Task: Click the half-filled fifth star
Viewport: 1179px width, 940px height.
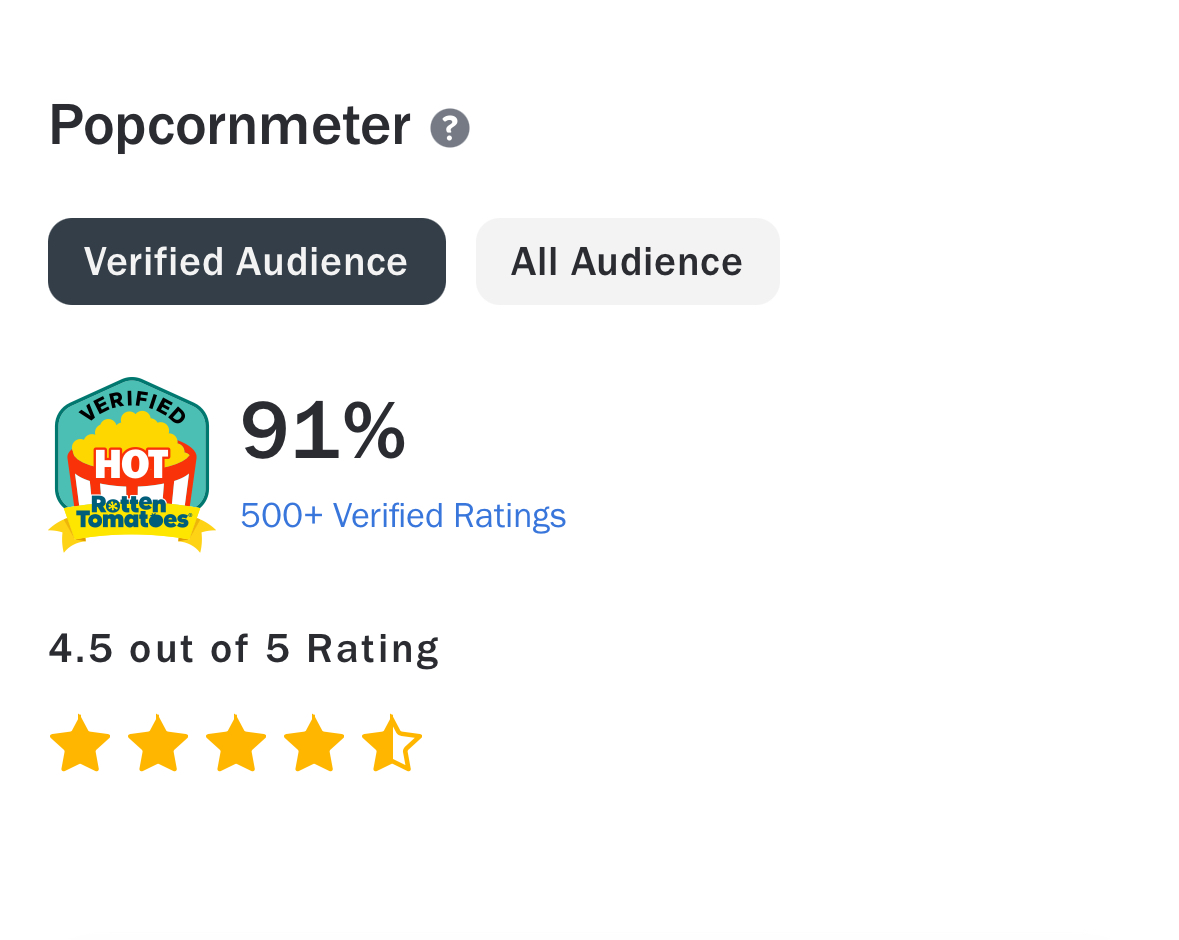Action: [392, 744]
